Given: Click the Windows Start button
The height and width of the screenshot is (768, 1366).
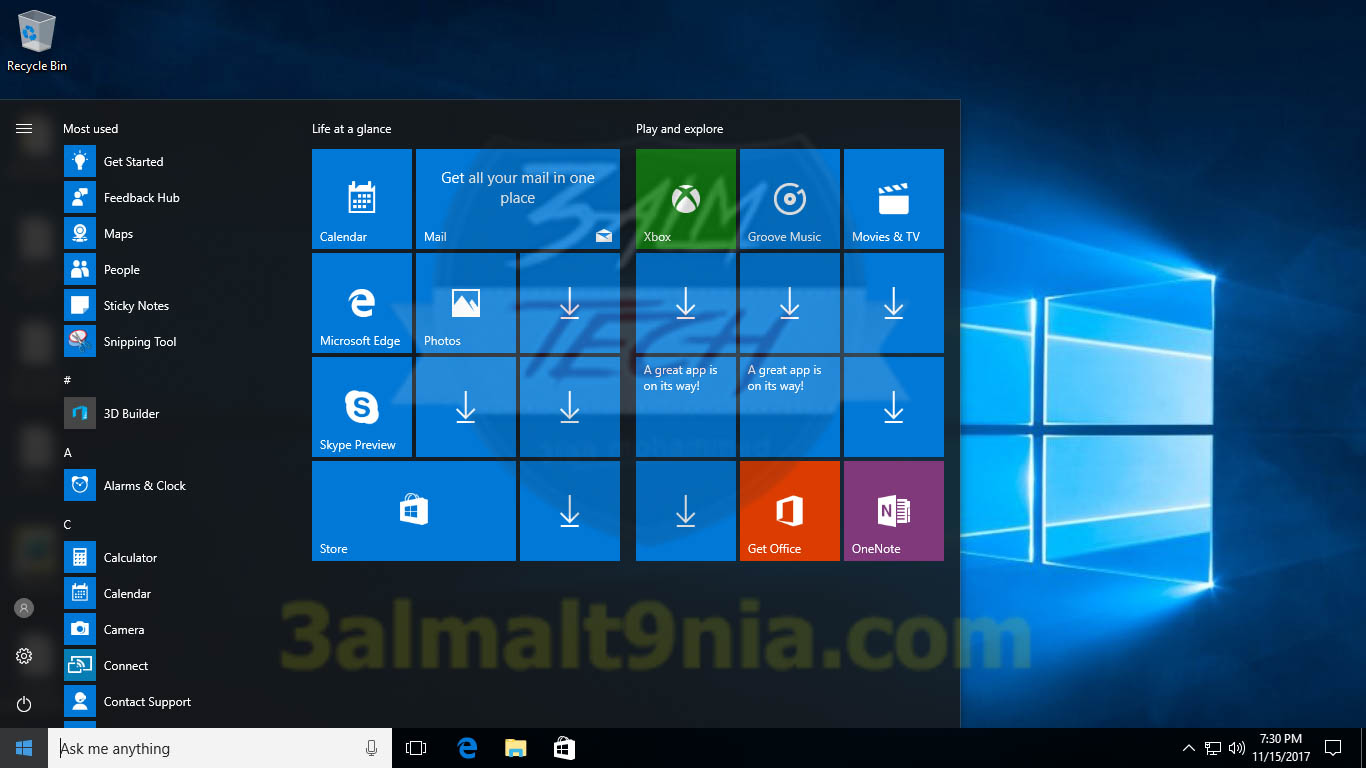Looking at the screenshot, I should pos(24,748).
